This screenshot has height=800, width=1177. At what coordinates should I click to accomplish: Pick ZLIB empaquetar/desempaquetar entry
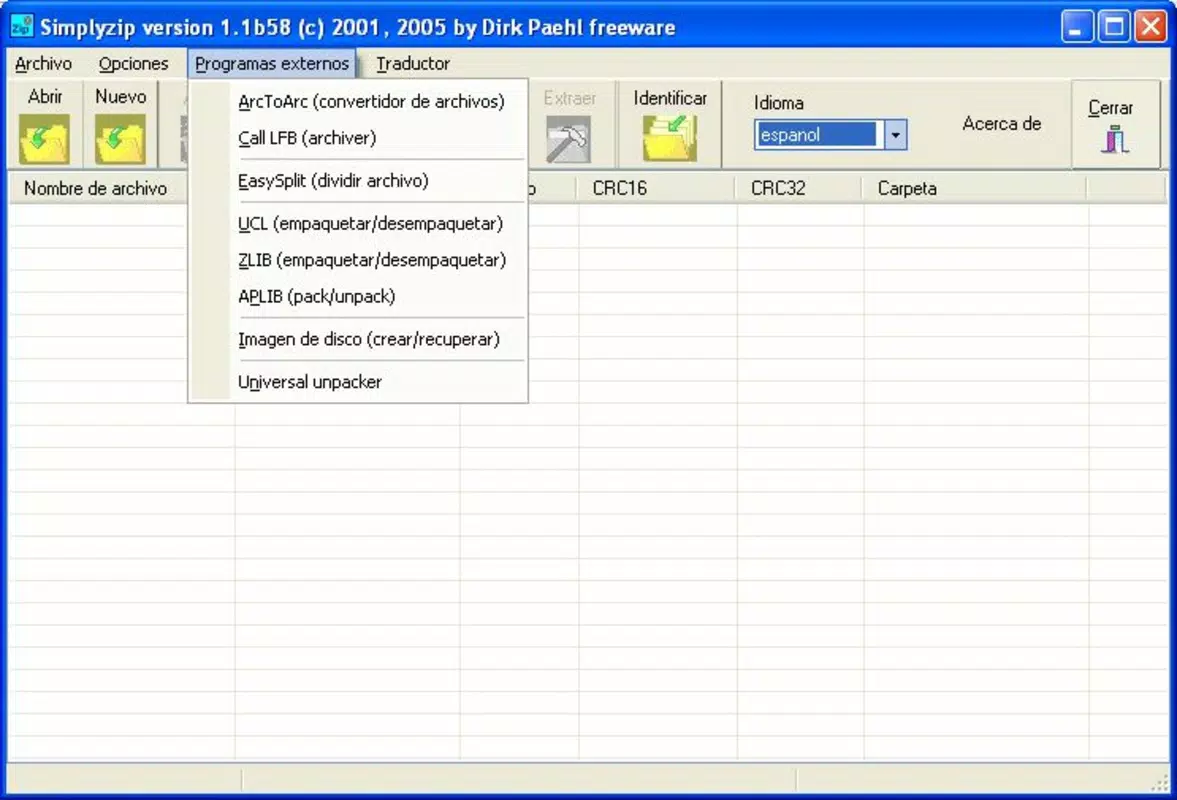372,260
